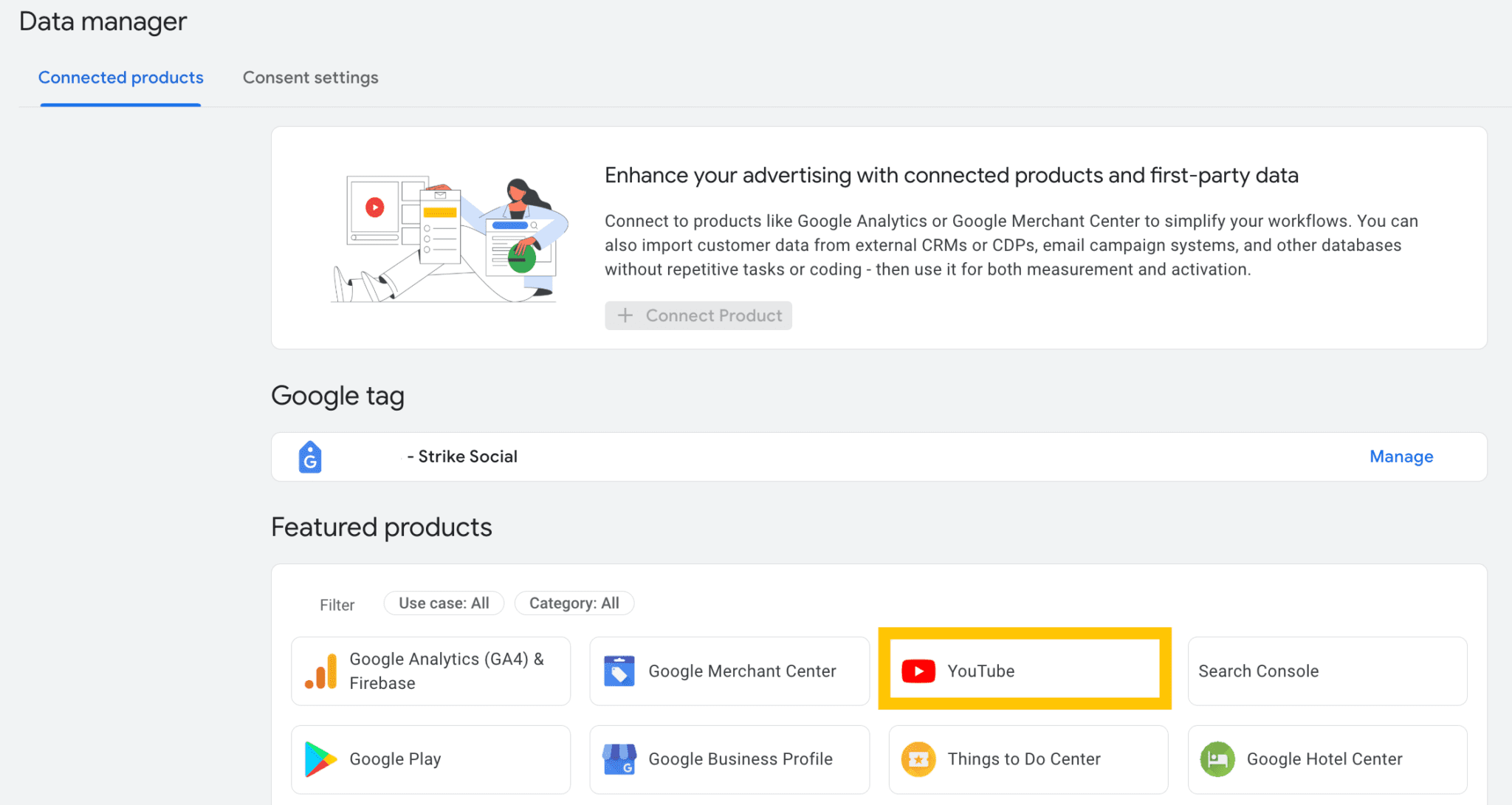Click the Featured products heading
The image size is (1512, 805).
tap(382, 527)
